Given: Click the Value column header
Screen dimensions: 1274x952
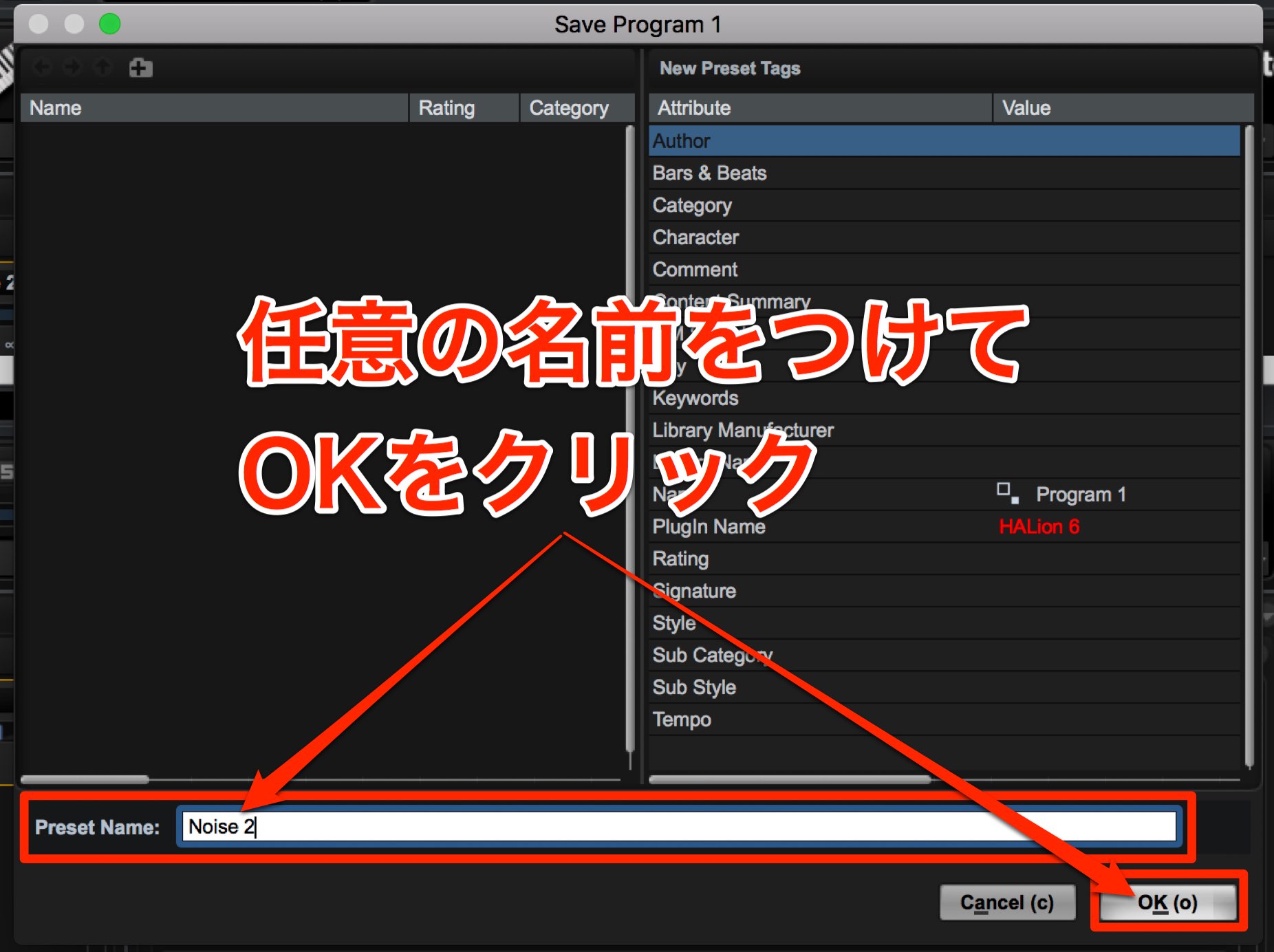Looking at the screenshot, I should pyautogui.click(x=1123, y=108).
